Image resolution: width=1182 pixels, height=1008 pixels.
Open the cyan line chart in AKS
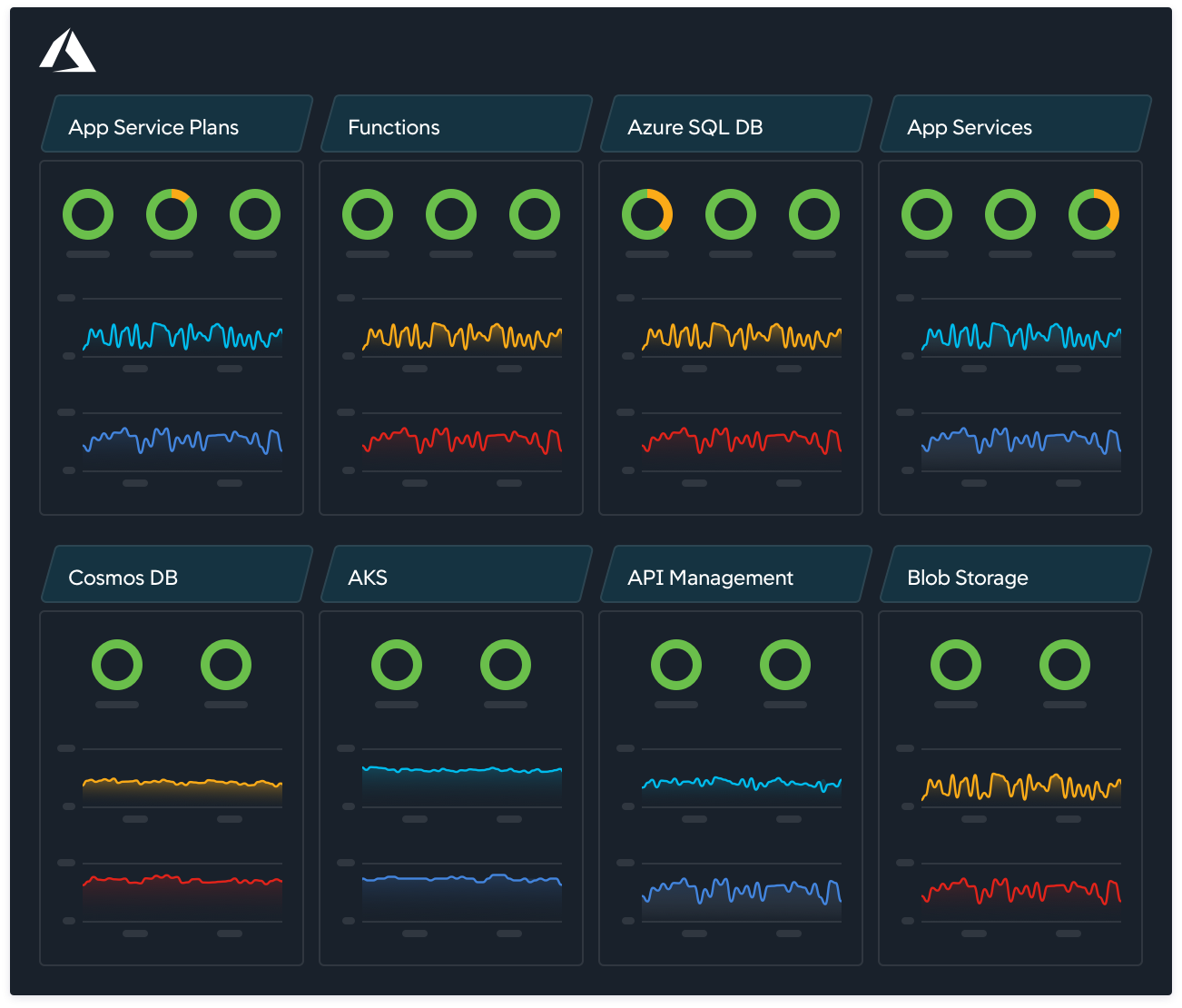click(462, 778)
